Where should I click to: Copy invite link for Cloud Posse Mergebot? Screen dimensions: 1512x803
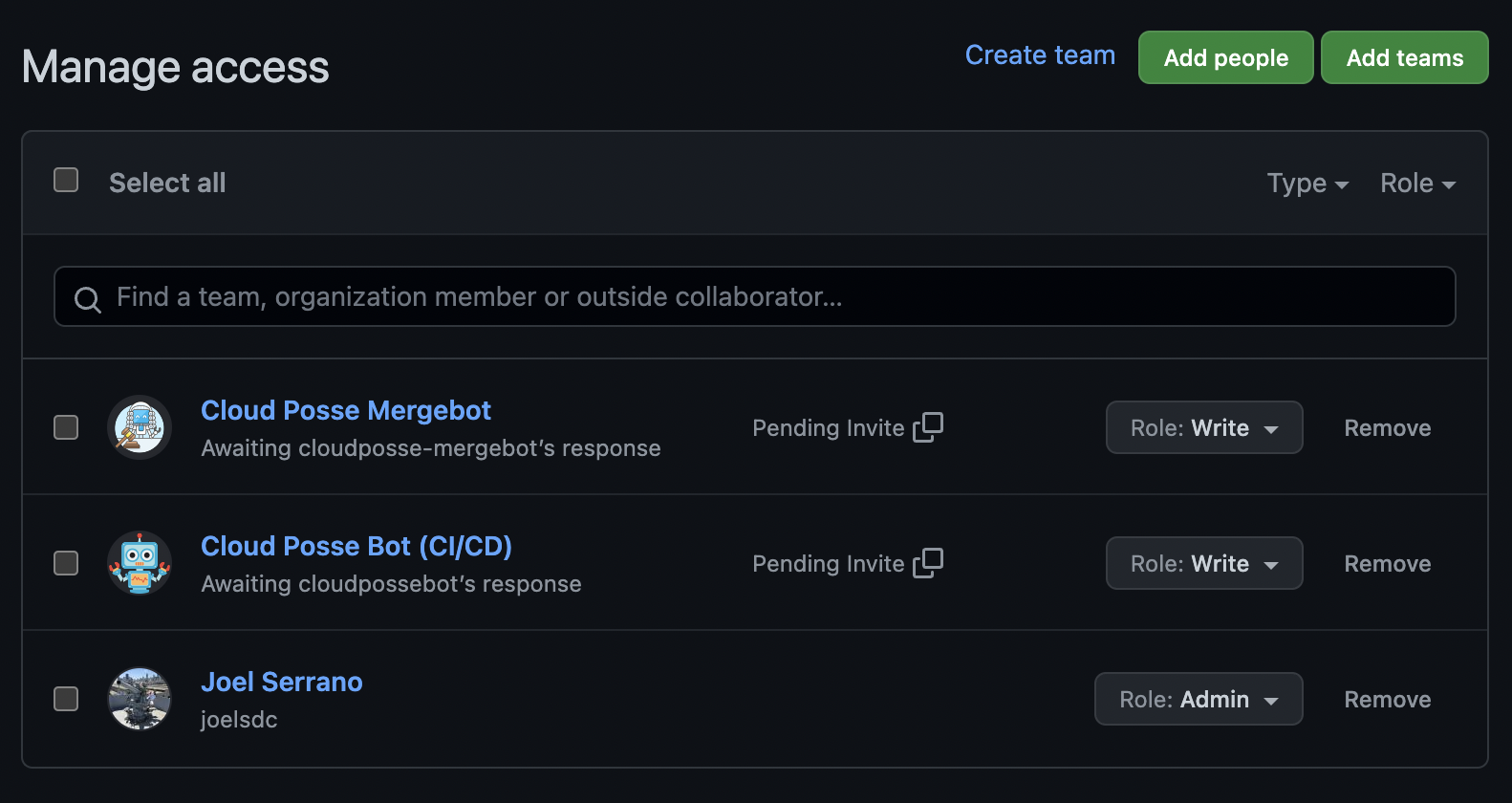click(x=928, y=426)
